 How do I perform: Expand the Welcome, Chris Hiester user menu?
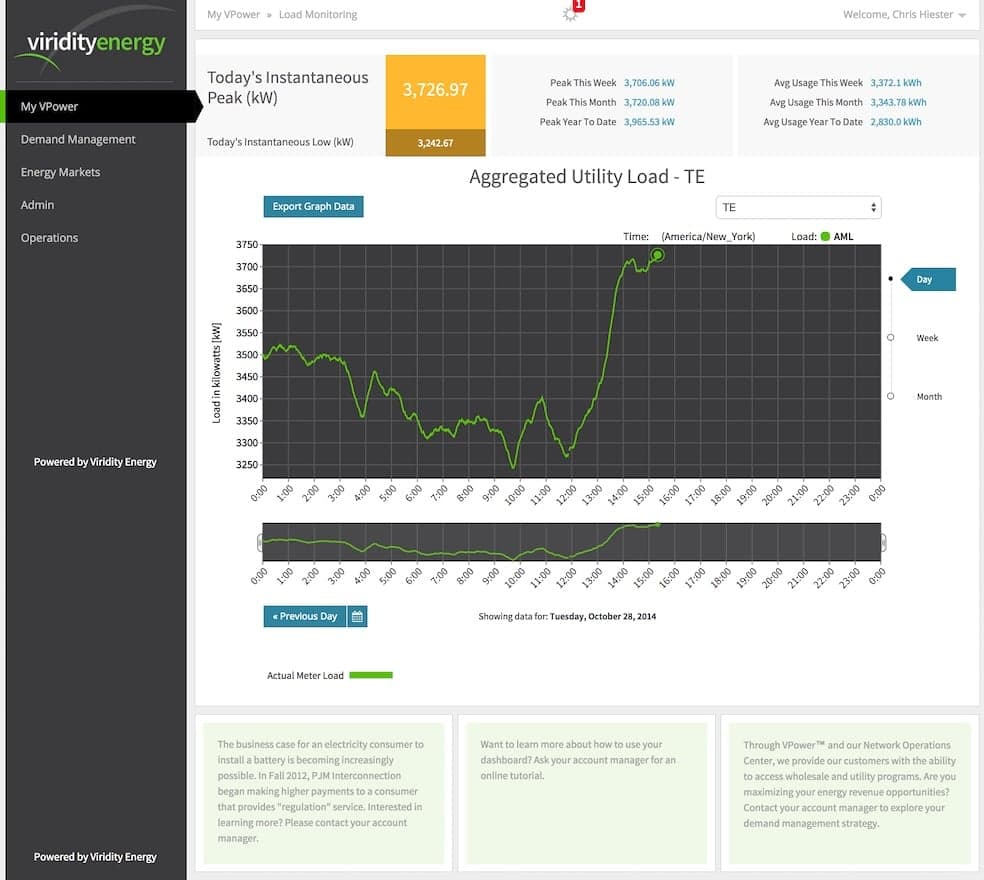(x=905, y=15)
